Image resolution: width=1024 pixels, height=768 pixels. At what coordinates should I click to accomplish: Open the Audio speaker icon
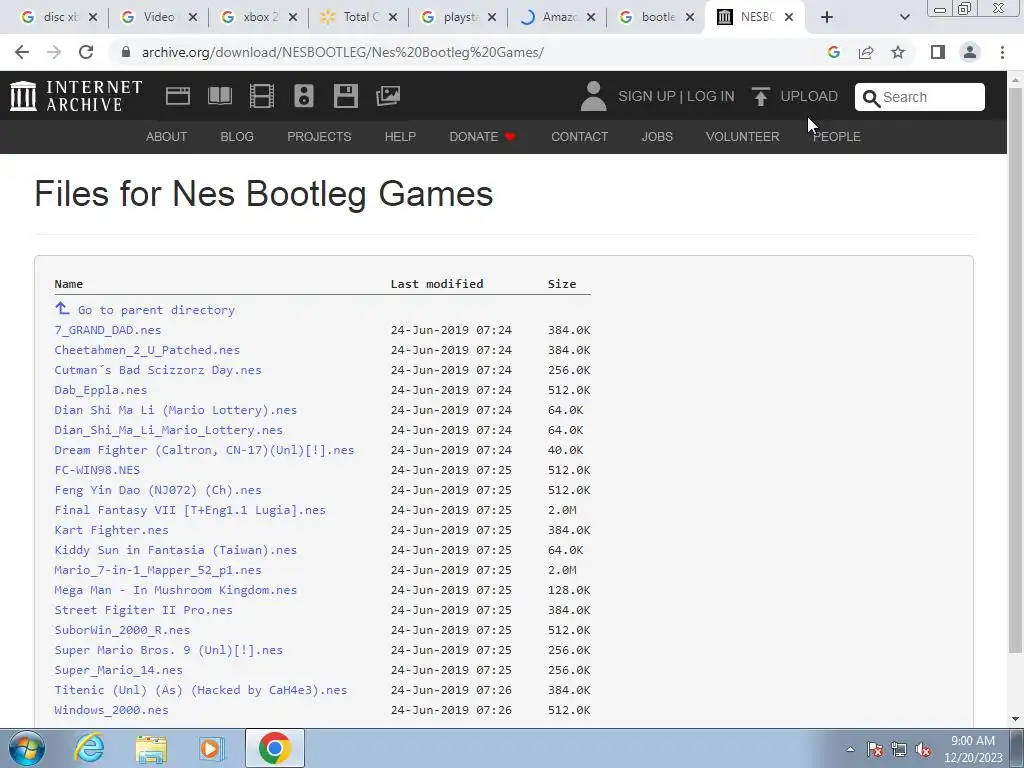pyautogui.click(x=304, y=96)
